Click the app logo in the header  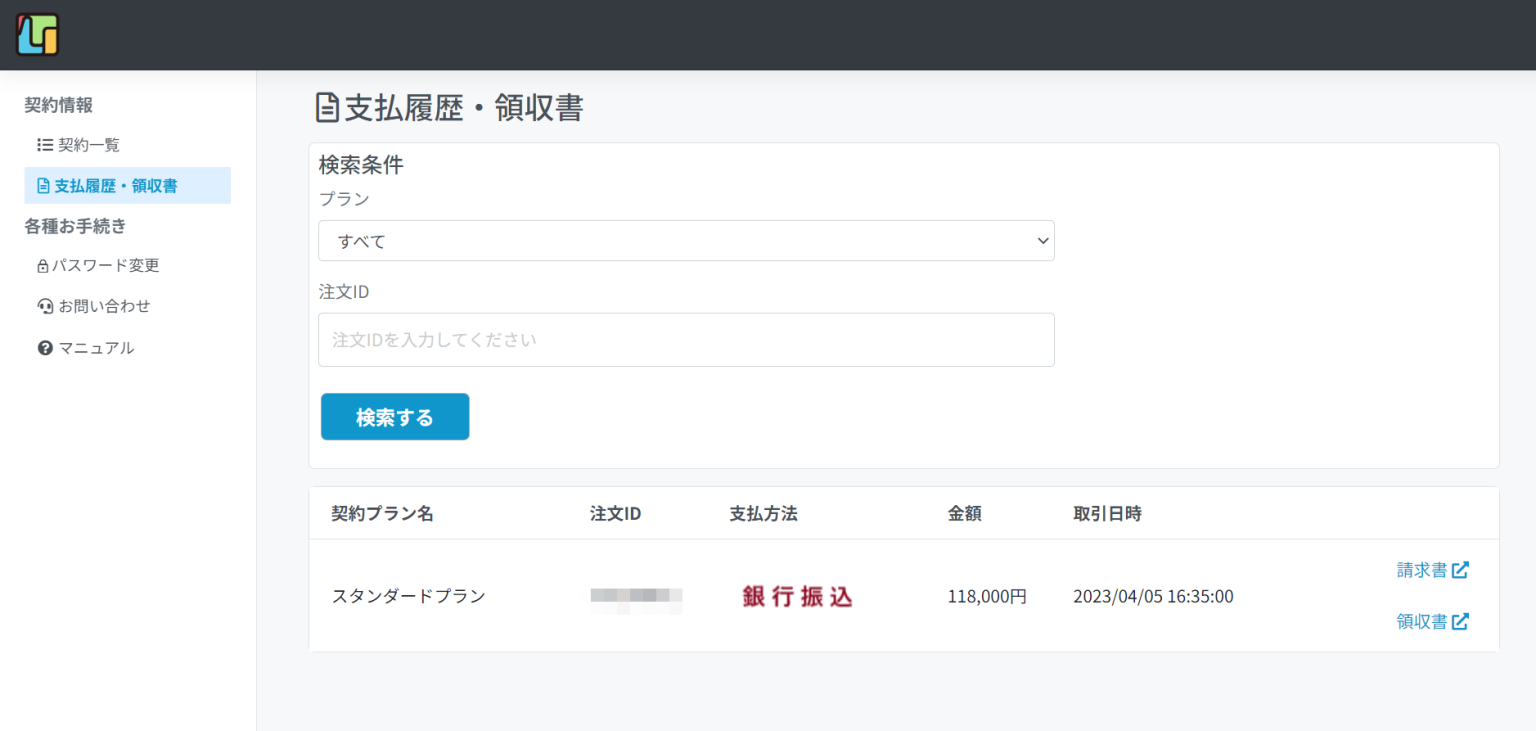click(37, 35)
